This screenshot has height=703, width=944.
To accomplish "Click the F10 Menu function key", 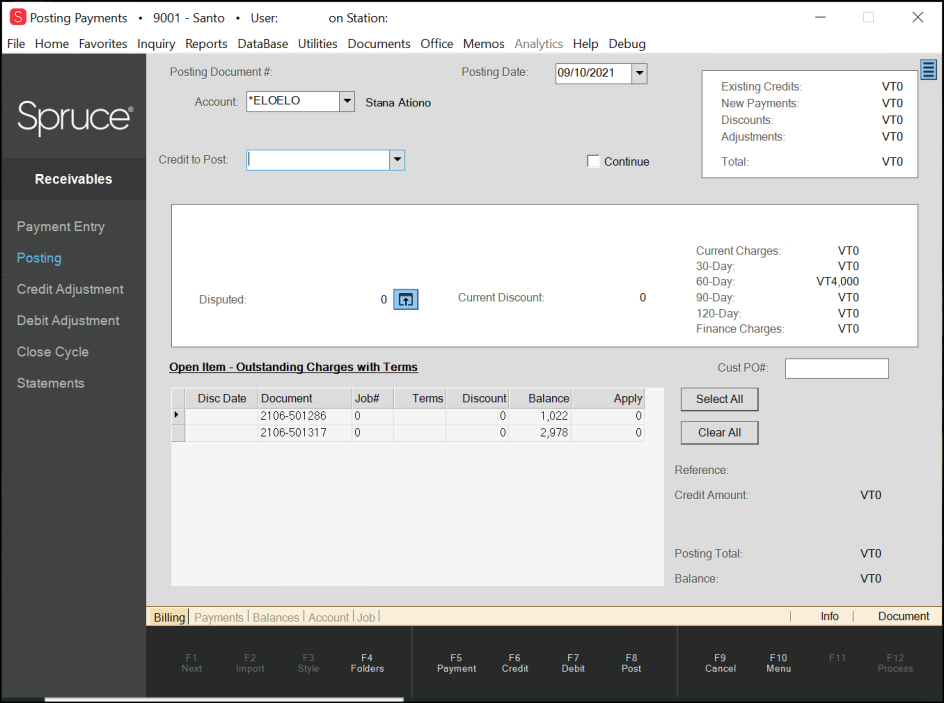I will click(x=778, y=663).
